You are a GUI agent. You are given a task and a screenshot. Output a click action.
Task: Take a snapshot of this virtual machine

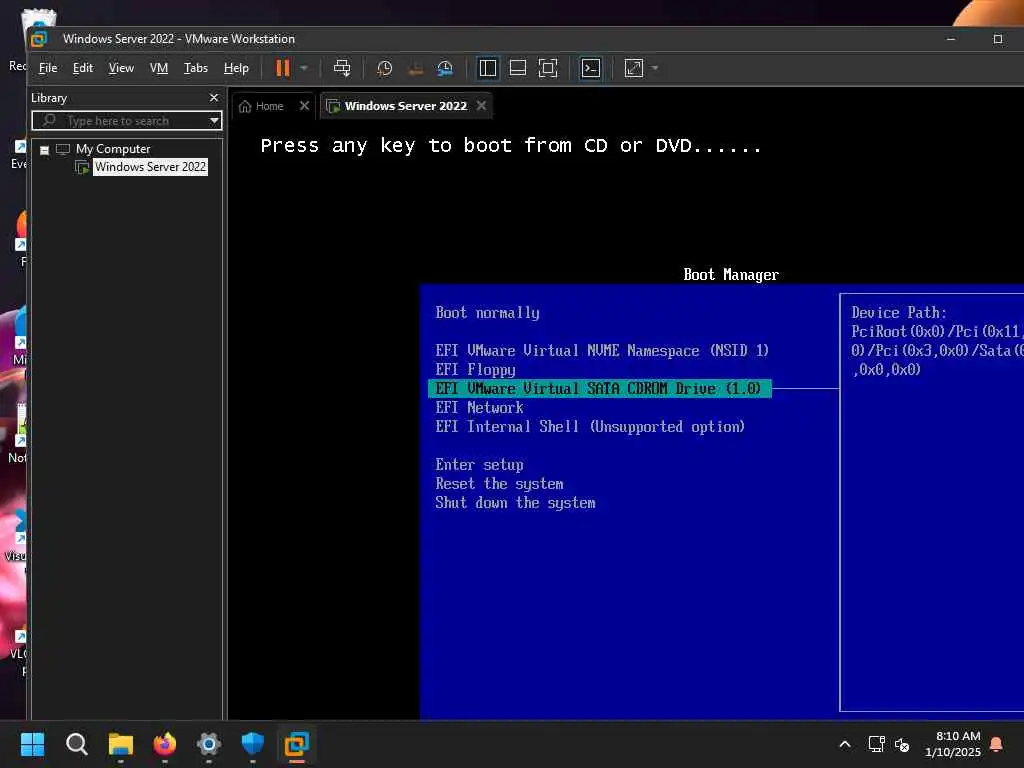[385, 68]
